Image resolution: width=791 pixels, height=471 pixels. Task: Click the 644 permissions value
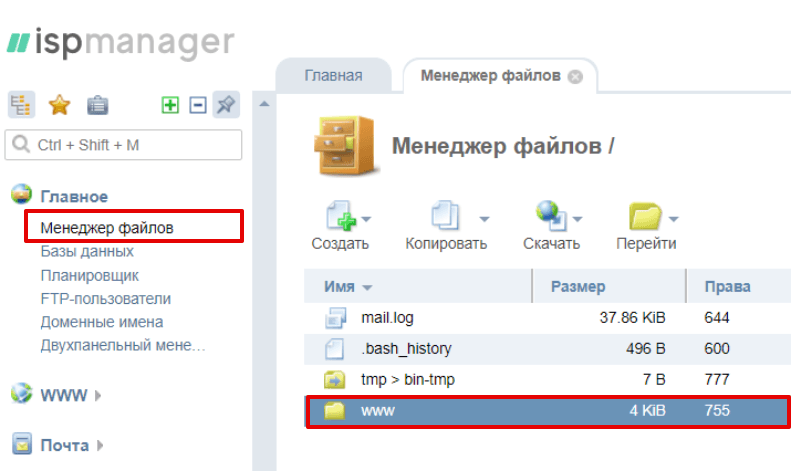coord(717,318)
